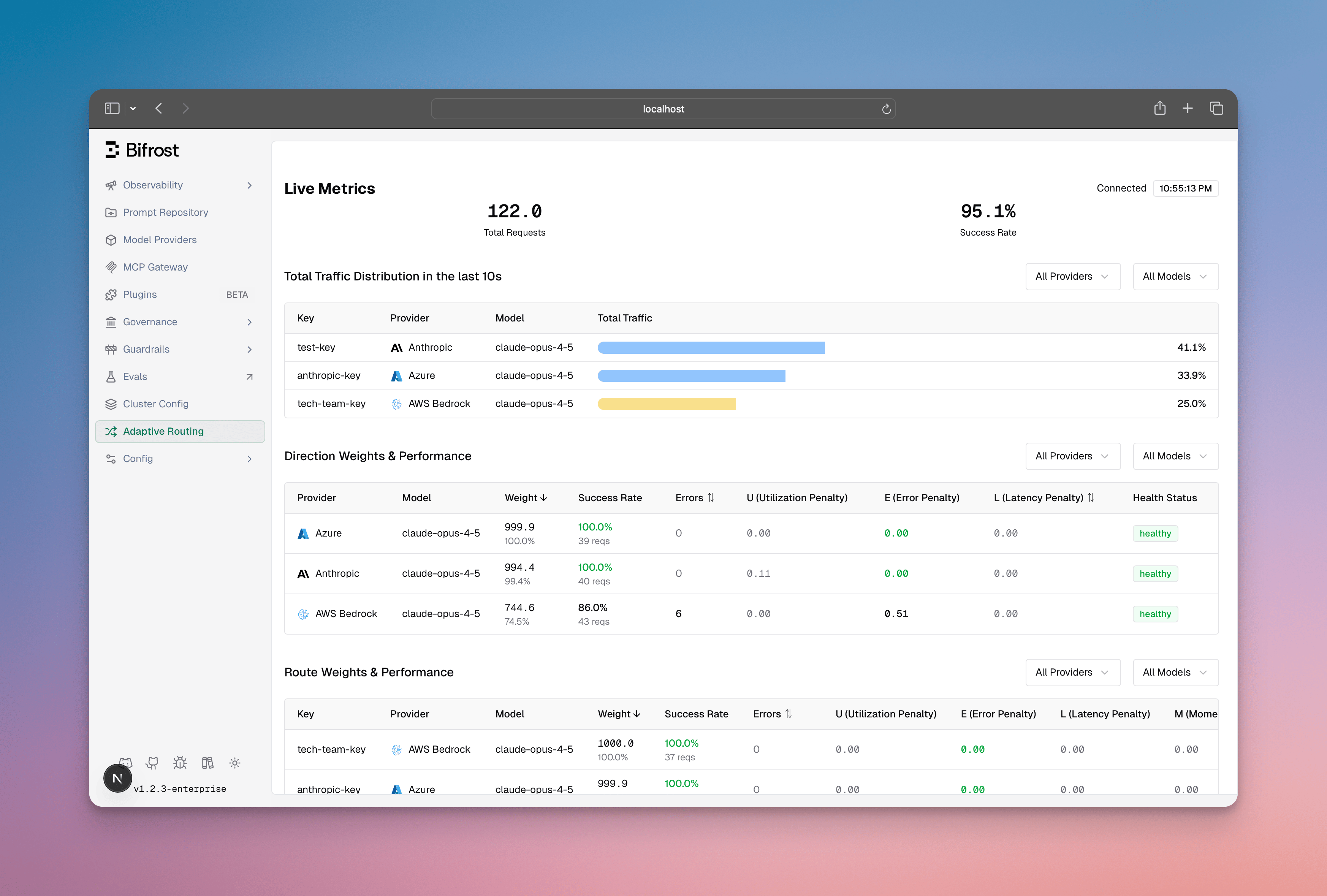Open All Providers dropdown for Direction Weights
Screen dimensions: 1327x896
(1073, 456)
